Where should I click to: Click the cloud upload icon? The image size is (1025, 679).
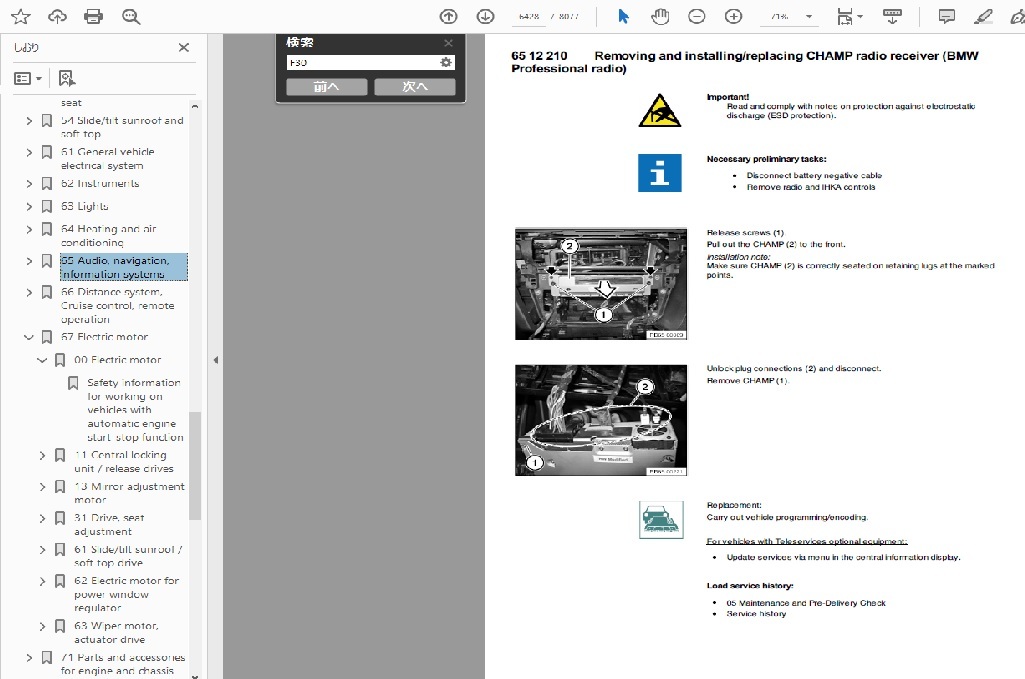pyautogui.click(x=58, y=16)
